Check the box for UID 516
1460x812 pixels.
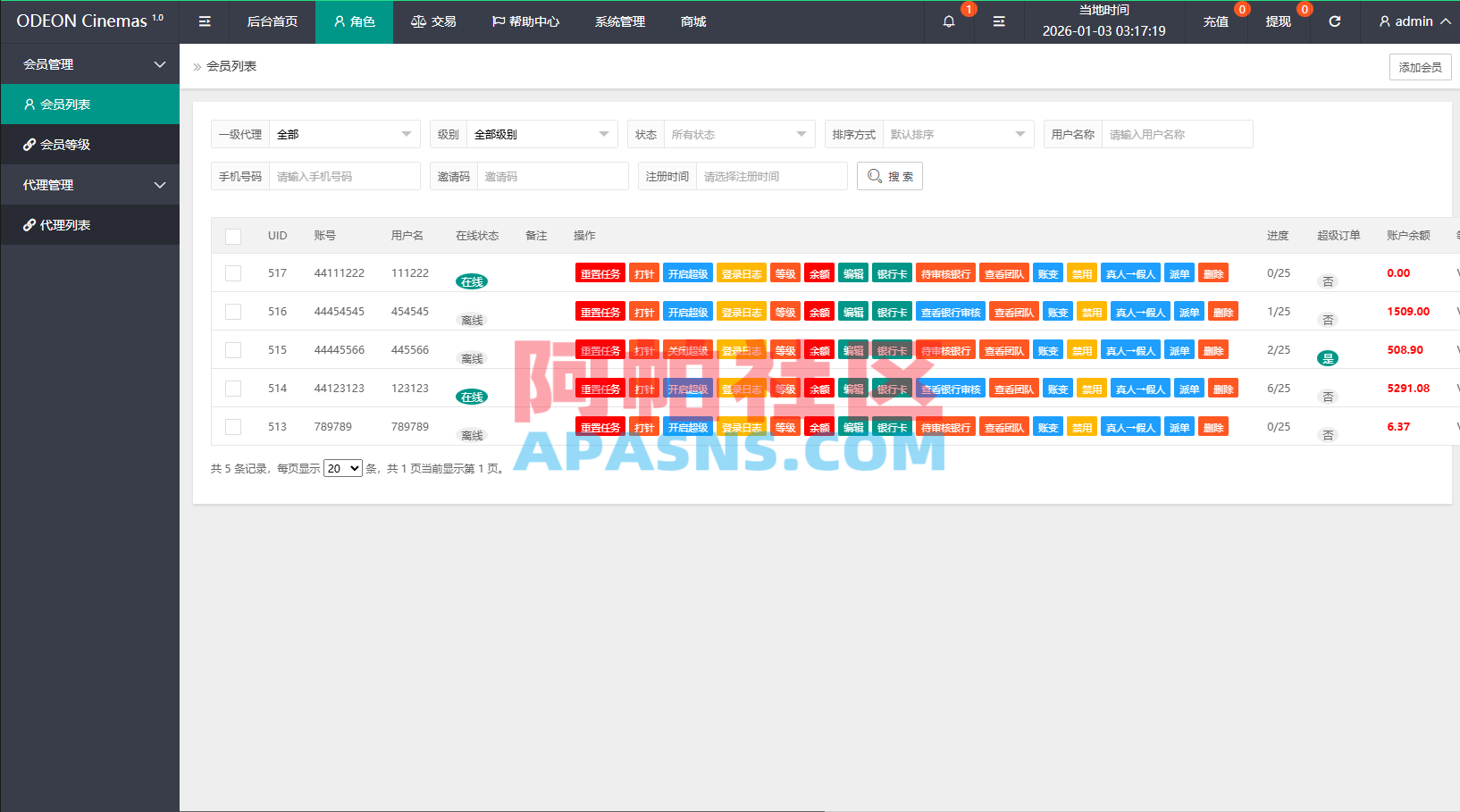pyautogui.click(x=233, y=312)
